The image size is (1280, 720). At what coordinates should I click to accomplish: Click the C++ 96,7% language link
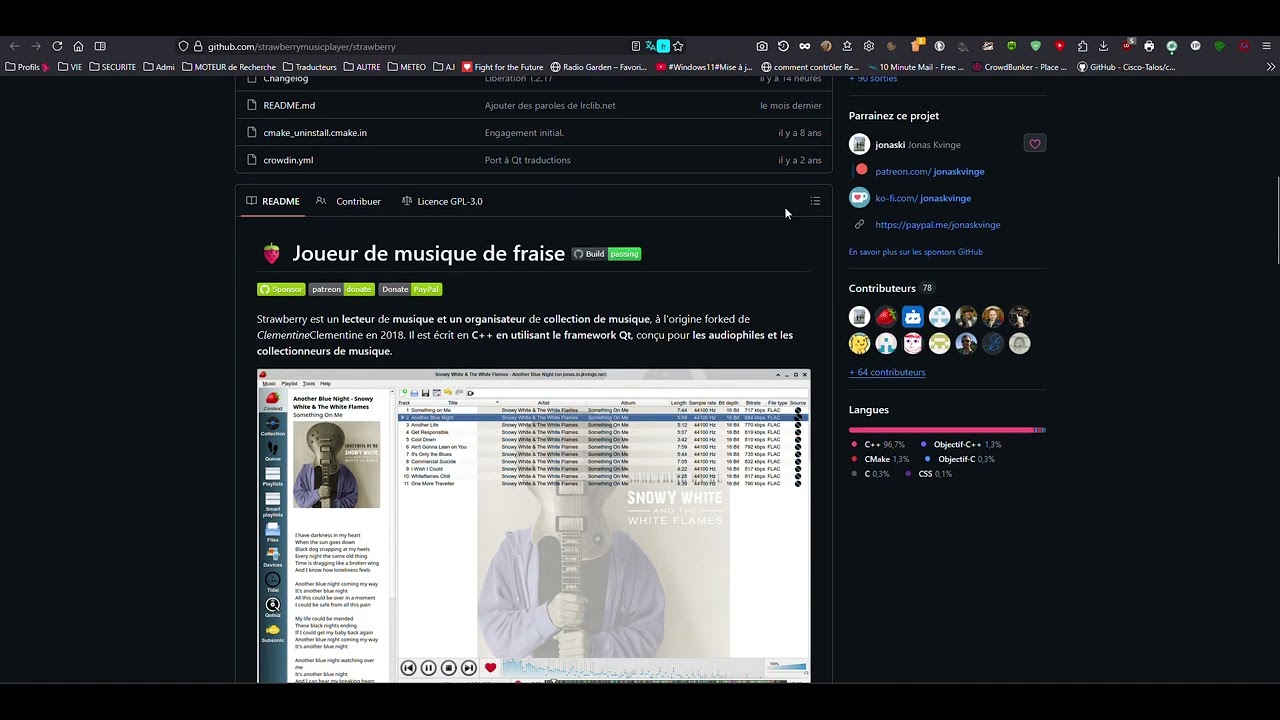click(x=878, y=445)
